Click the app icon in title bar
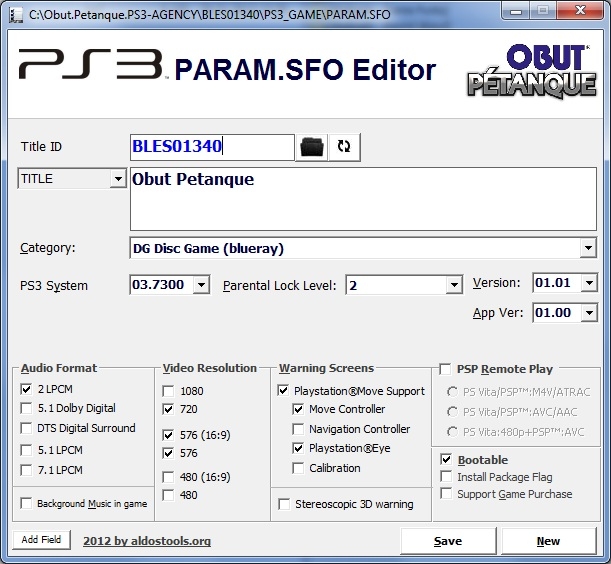Screen dimensions: 611x564 tap(16, 15)
